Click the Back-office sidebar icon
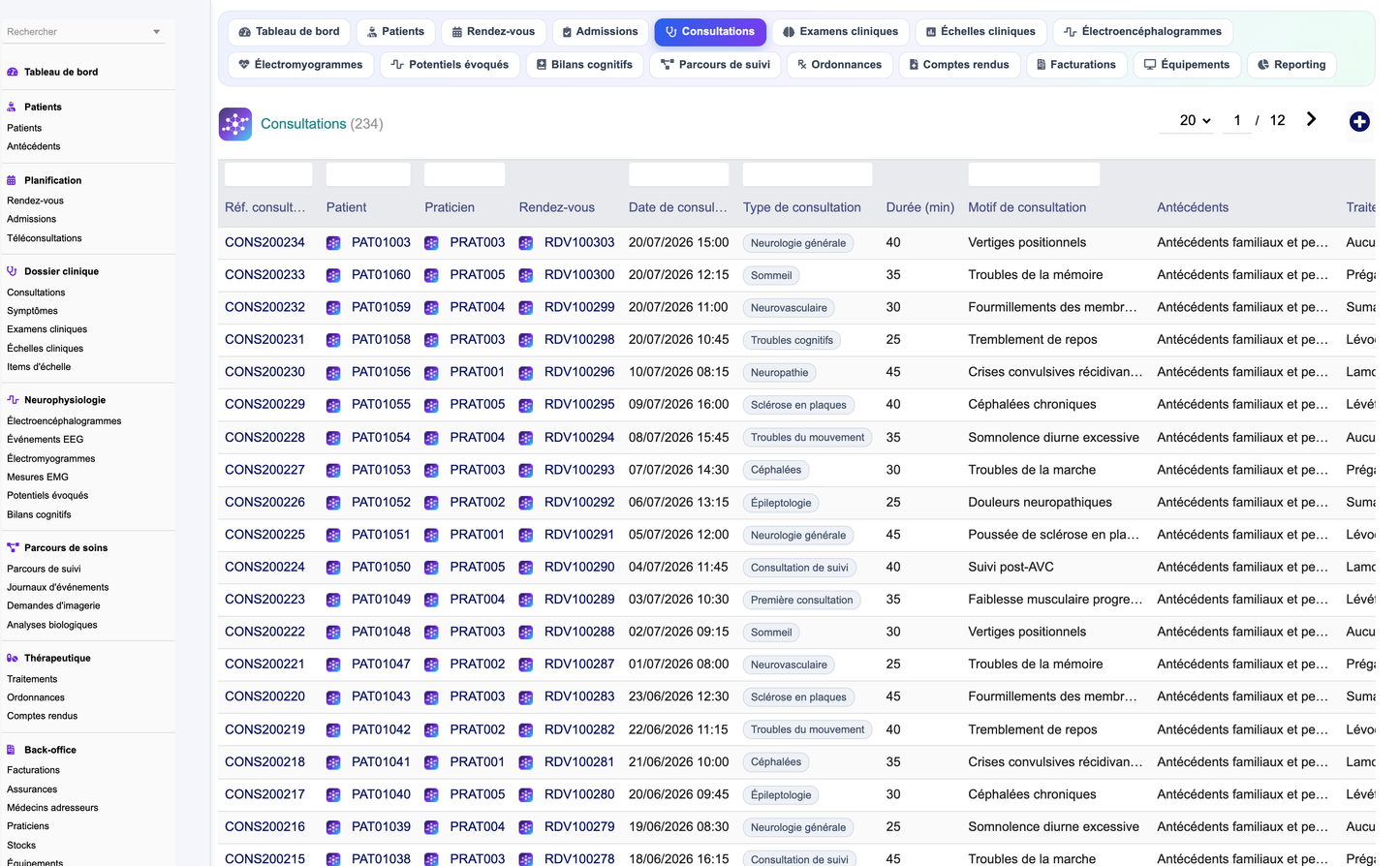Image resolution: width=1400 pixels, height=866 pixels. [12, 750]
